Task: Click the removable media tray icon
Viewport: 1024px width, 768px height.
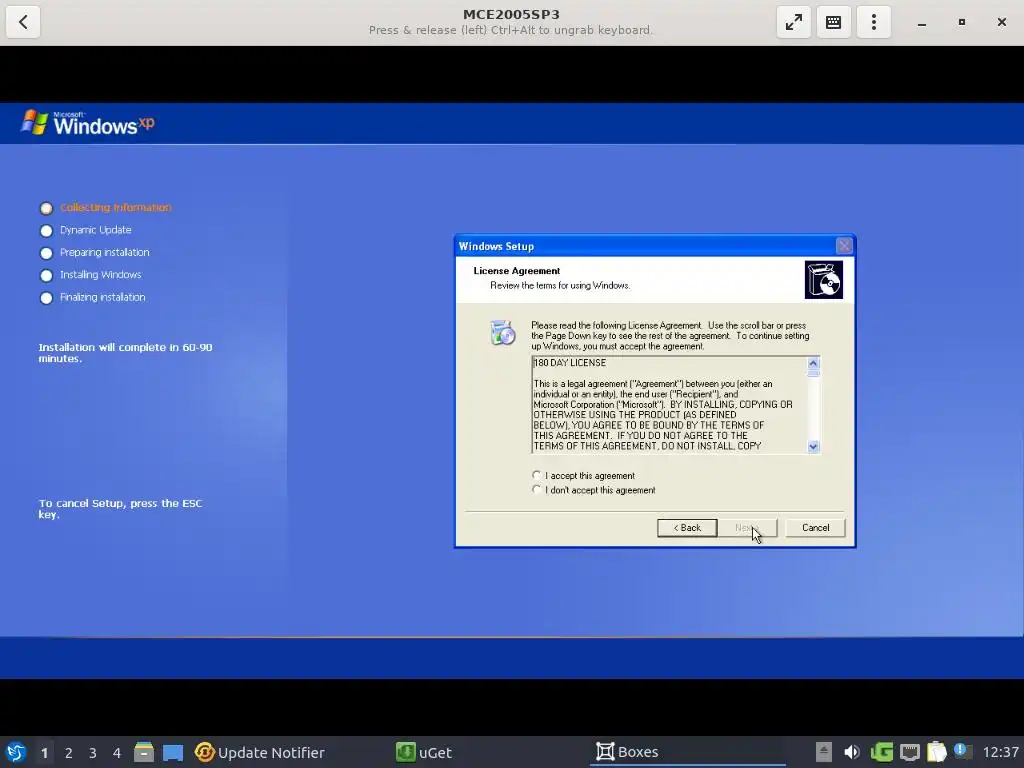Action: [x=824, y=752]
